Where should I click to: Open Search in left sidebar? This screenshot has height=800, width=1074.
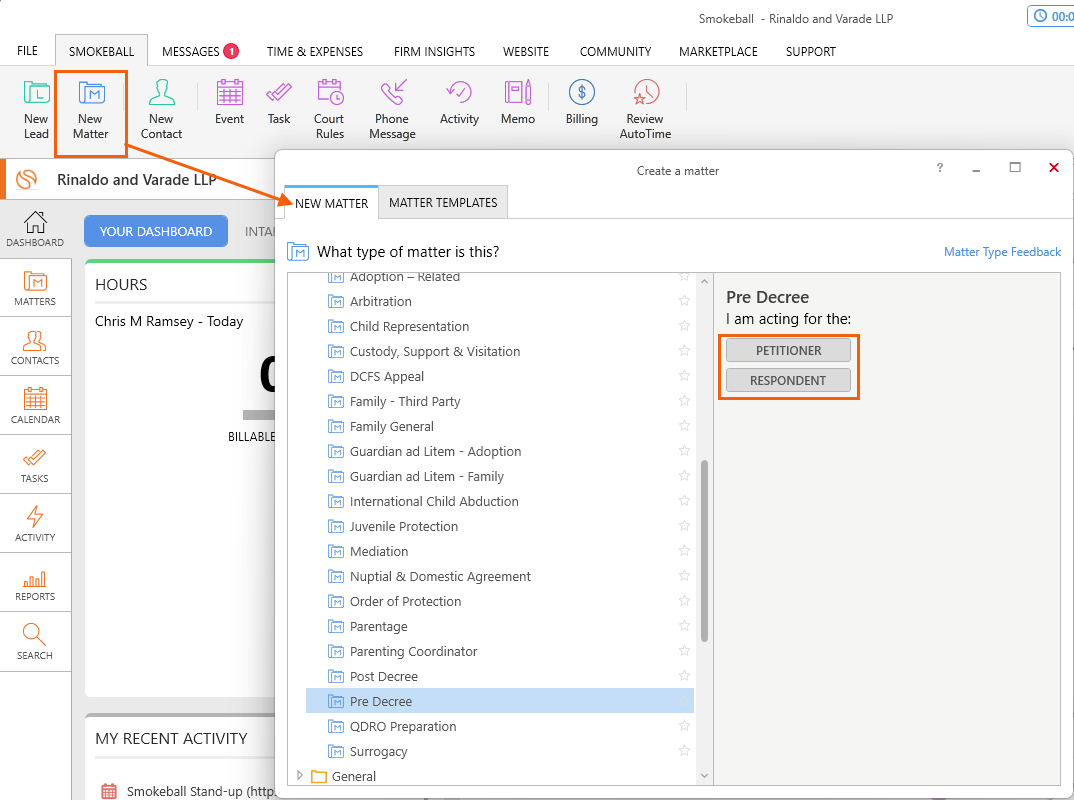[35, 641]
